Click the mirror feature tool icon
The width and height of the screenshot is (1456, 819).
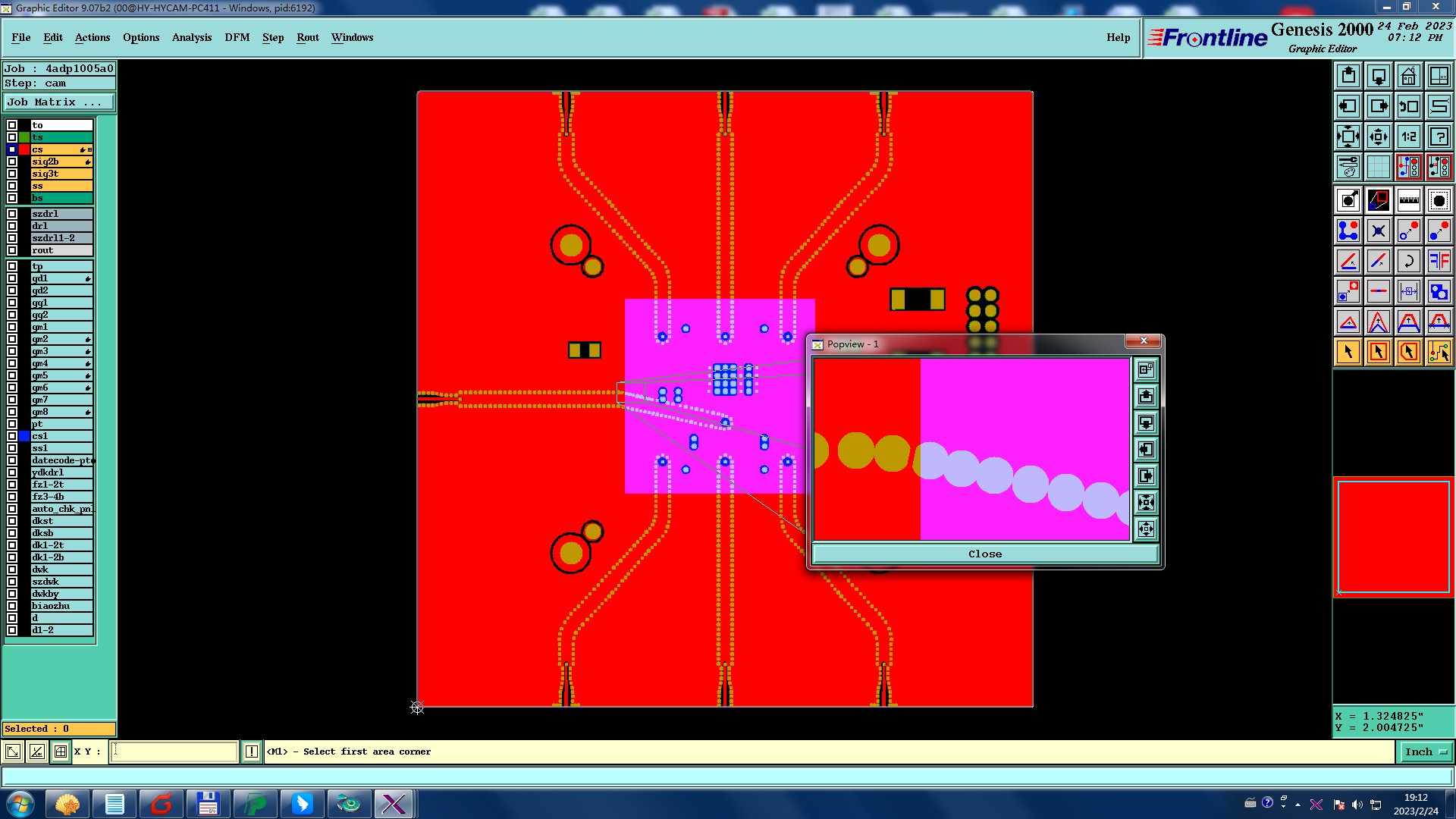[x=1439, y=261]
